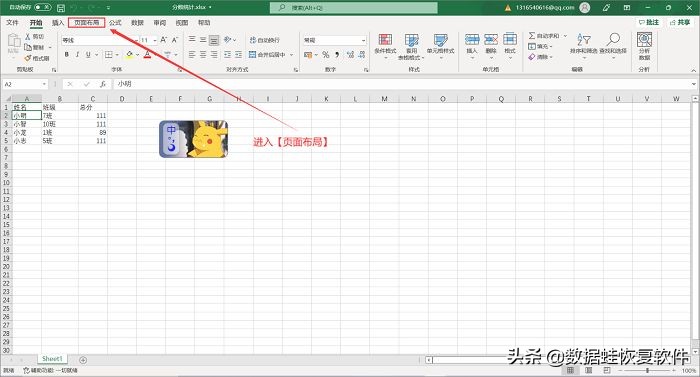700x377 pixels.
Task: Open the font name combo box 等线
Action: pos(99,40)
